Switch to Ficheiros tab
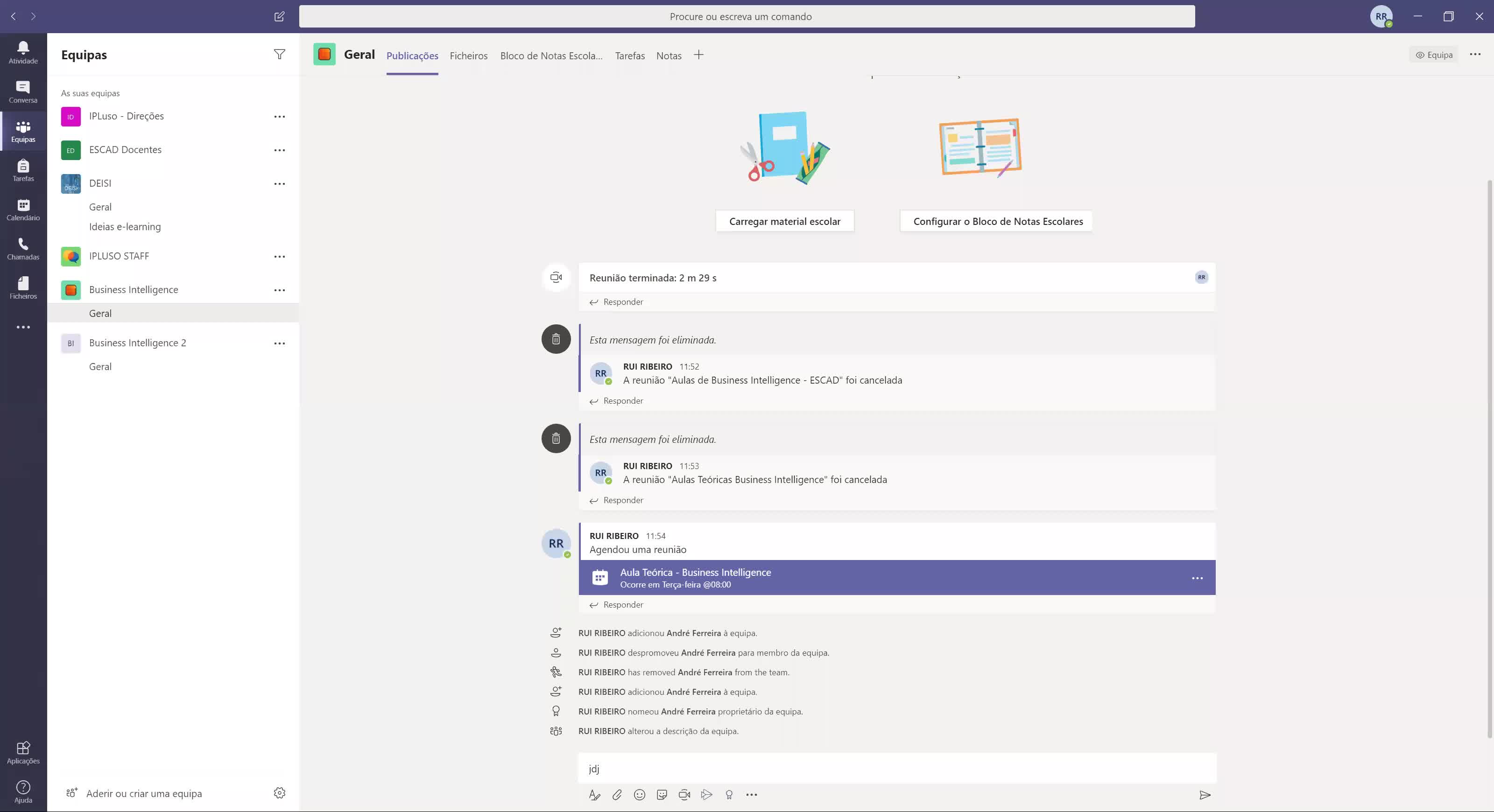Screen dimensions: 1494x812 click(469, 56)
